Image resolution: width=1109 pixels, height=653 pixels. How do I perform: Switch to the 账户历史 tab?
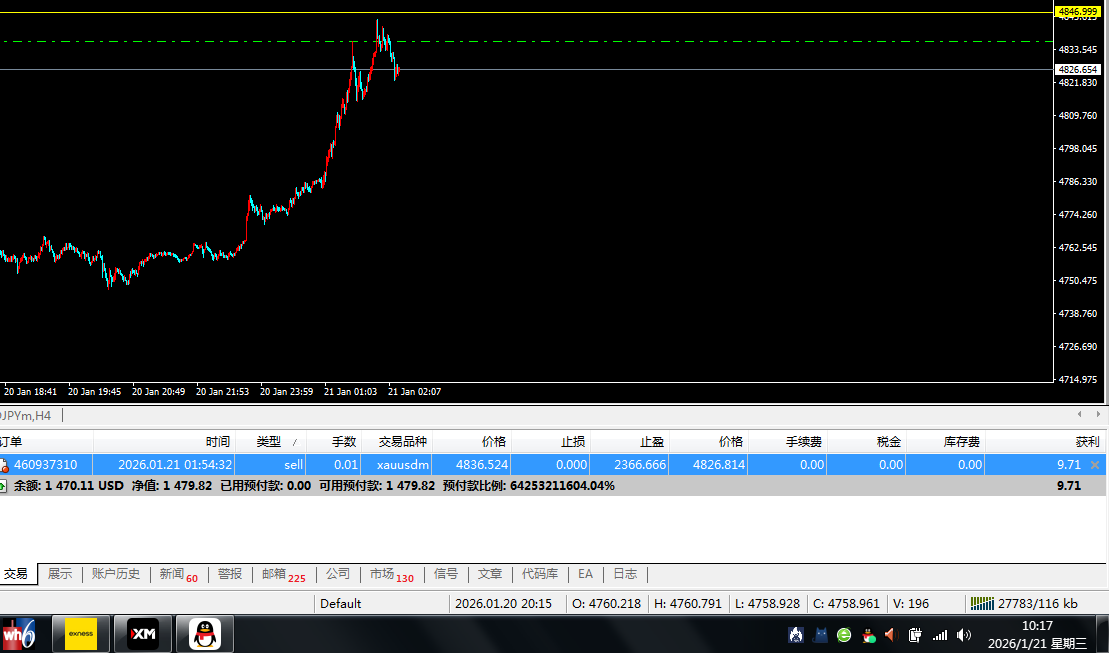click(116, 574)
